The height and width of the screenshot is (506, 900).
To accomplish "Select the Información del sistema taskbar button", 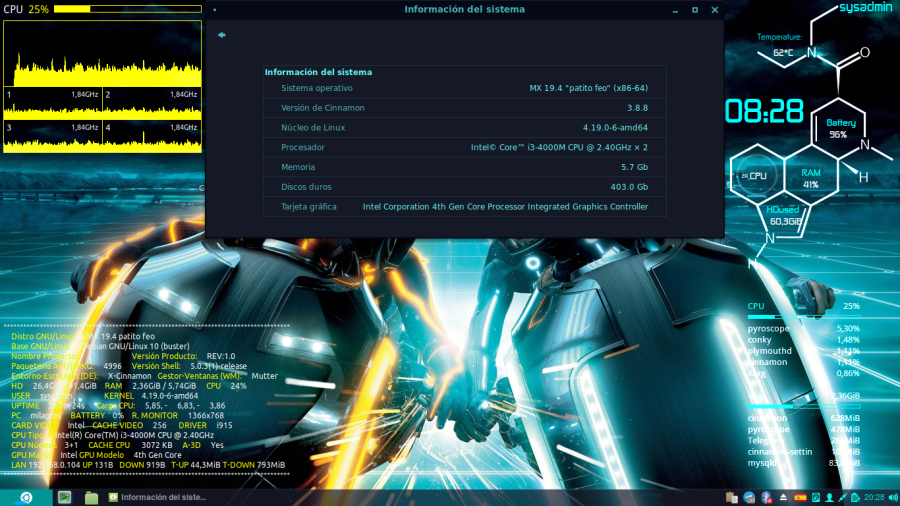I will point(158,497).
